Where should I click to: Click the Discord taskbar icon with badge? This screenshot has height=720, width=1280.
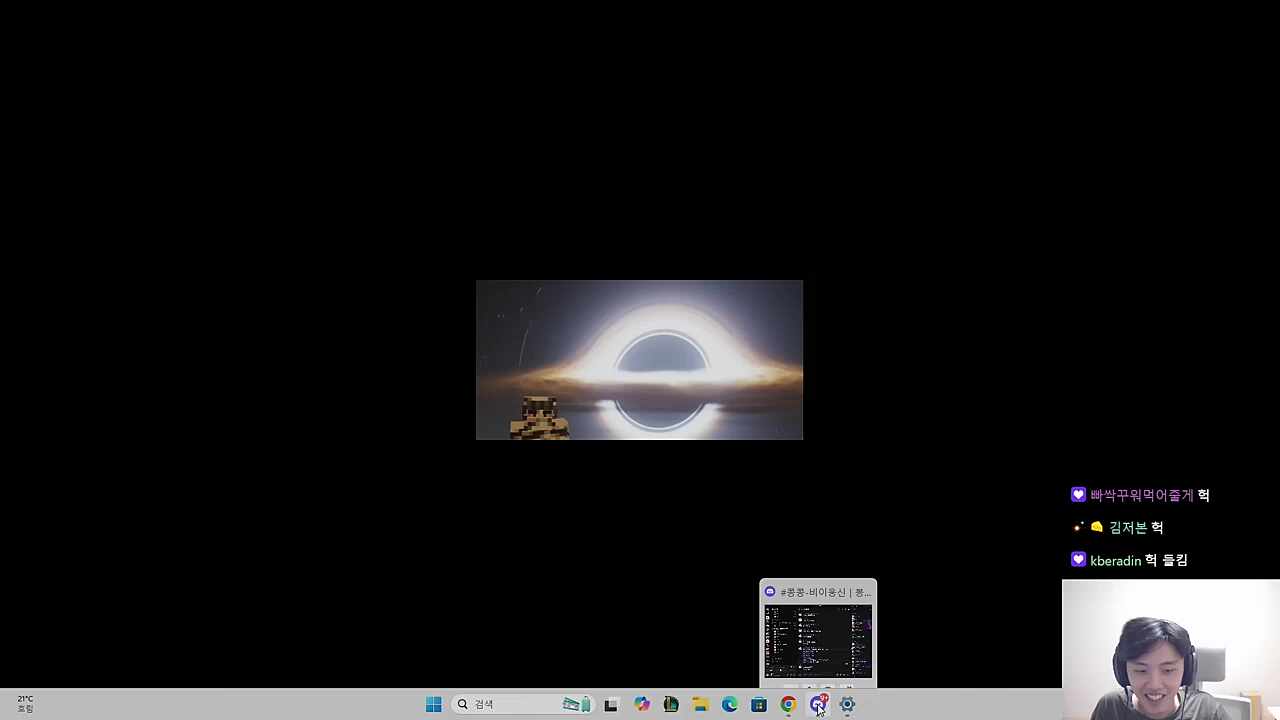click(x=818, y=704)
